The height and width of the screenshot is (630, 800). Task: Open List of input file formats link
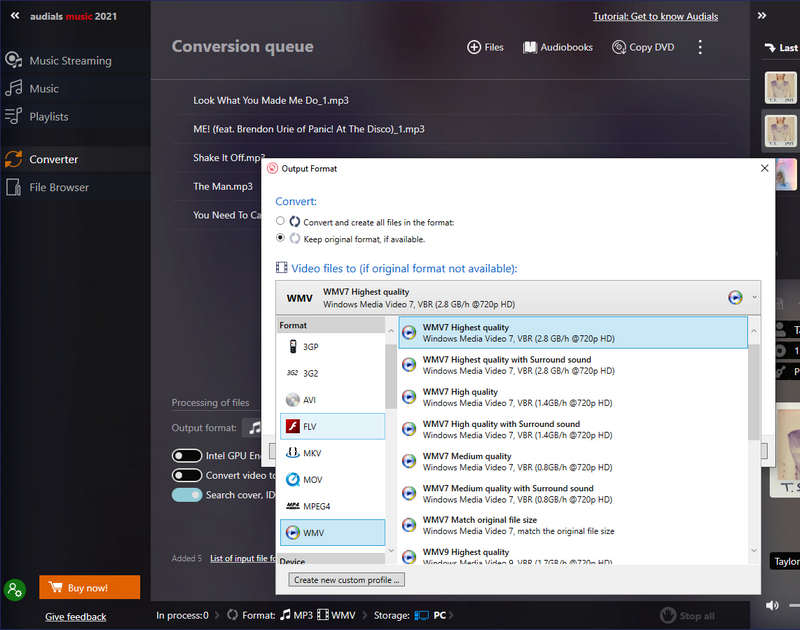(243, 558)
